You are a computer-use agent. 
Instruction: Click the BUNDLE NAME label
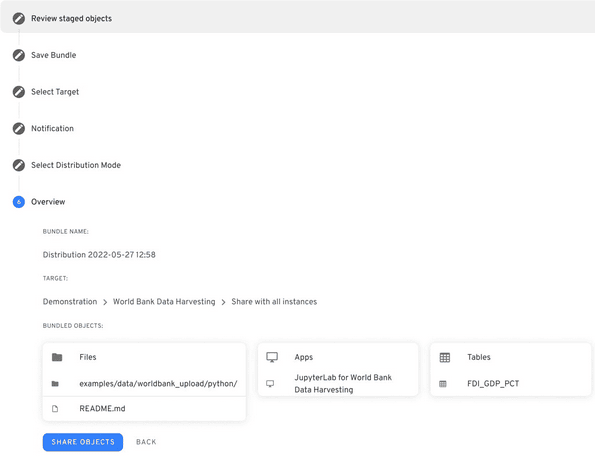(x=66, y=231)
